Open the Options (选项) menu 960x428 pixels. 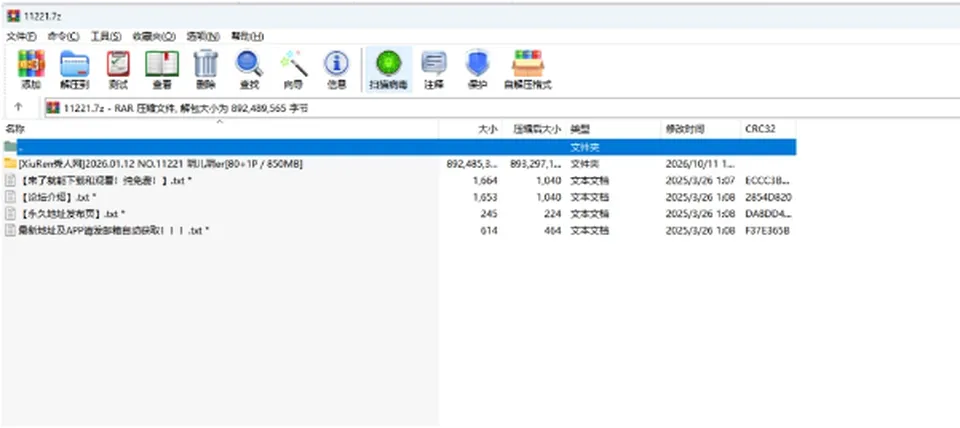(x=203, y=36)
